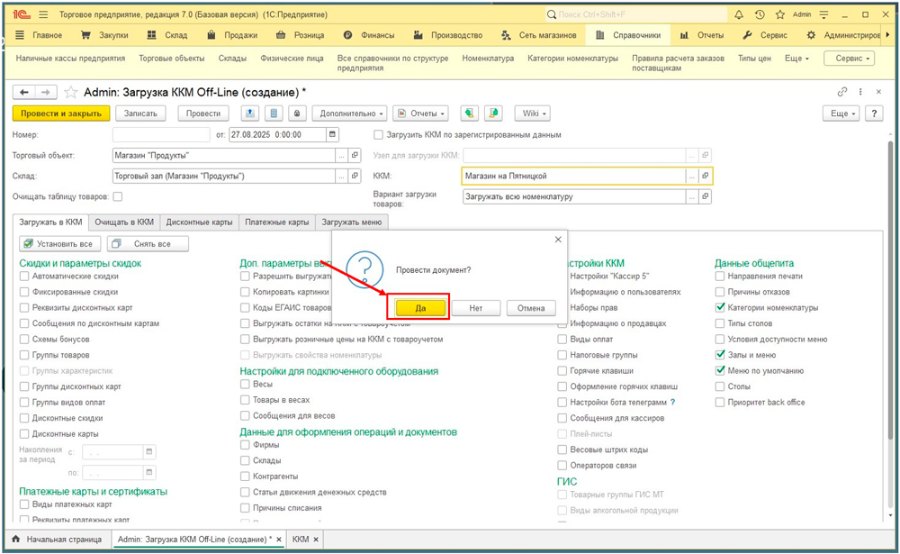Switch to Платежные карты tab
This screenshot has height=554, width=900.
[x=277, y=222]
